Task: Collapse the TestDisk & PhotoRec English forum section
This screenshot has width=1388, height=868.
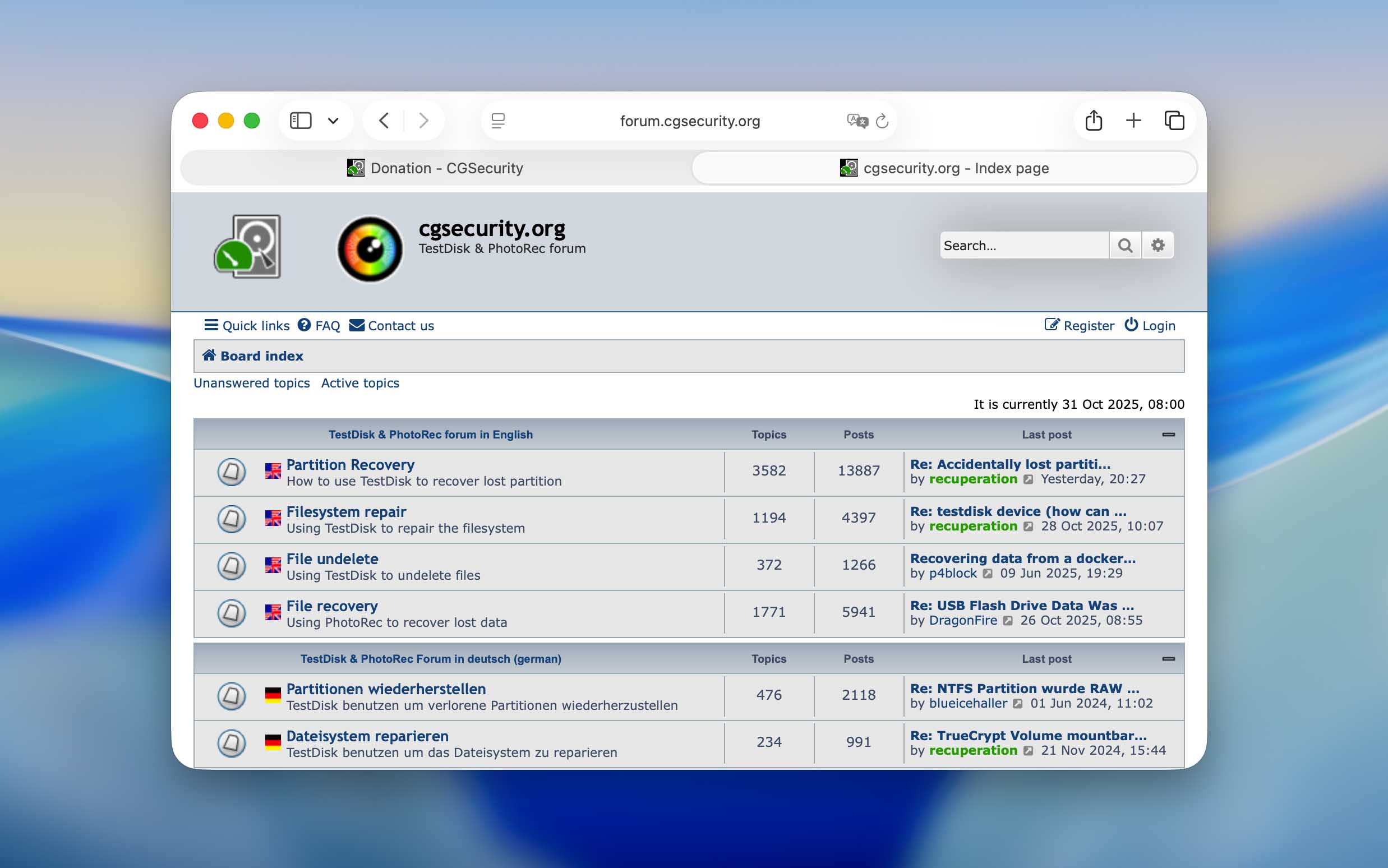Action: [1169, 435]
